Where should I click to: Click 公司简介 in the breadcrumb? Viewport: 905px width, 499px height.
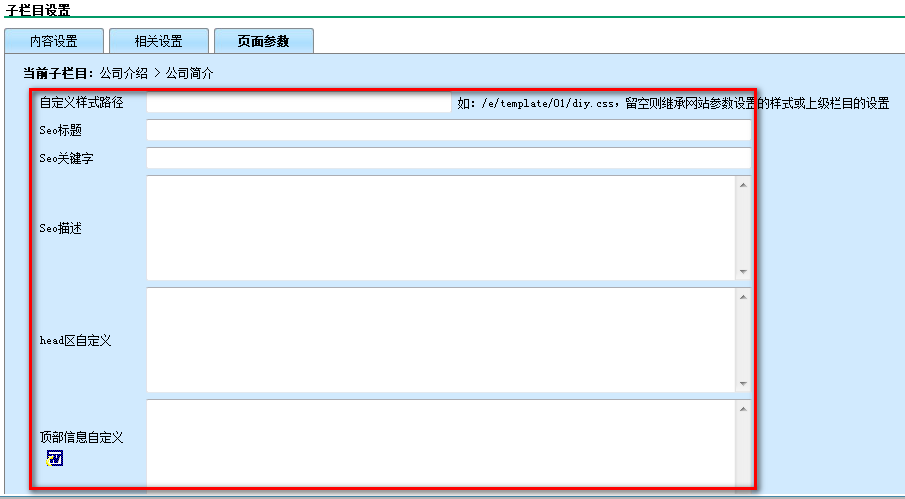[x=189, y=73]
